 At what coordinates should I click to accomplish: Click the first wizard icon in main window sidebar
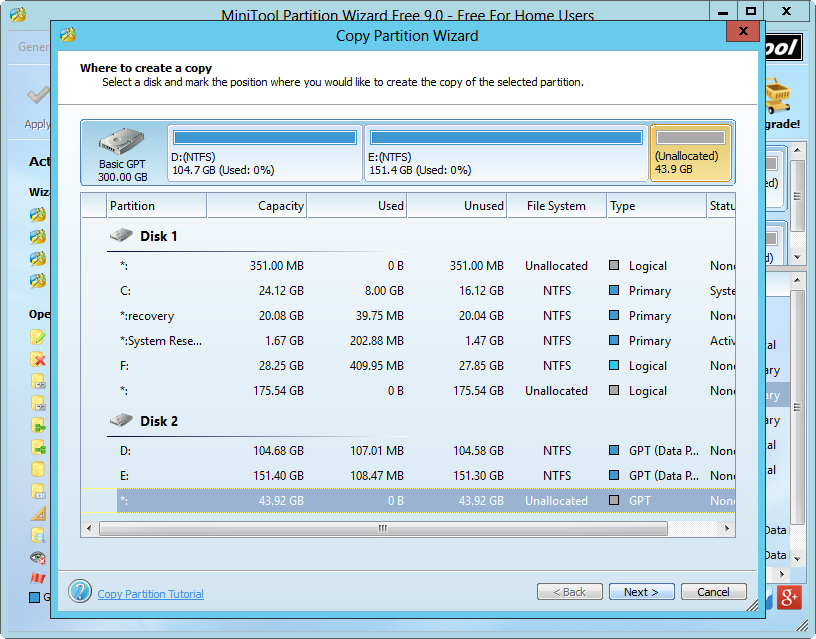pyautogui.click(x=37, y=214)
